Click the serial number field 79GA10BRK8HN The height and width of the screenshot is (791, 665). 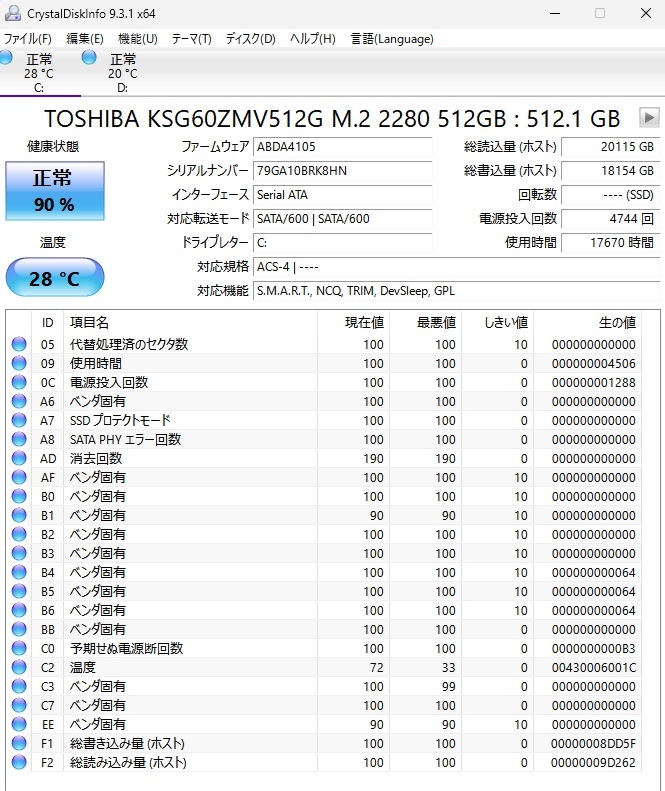pyautogui.click(x=343, y=171)
